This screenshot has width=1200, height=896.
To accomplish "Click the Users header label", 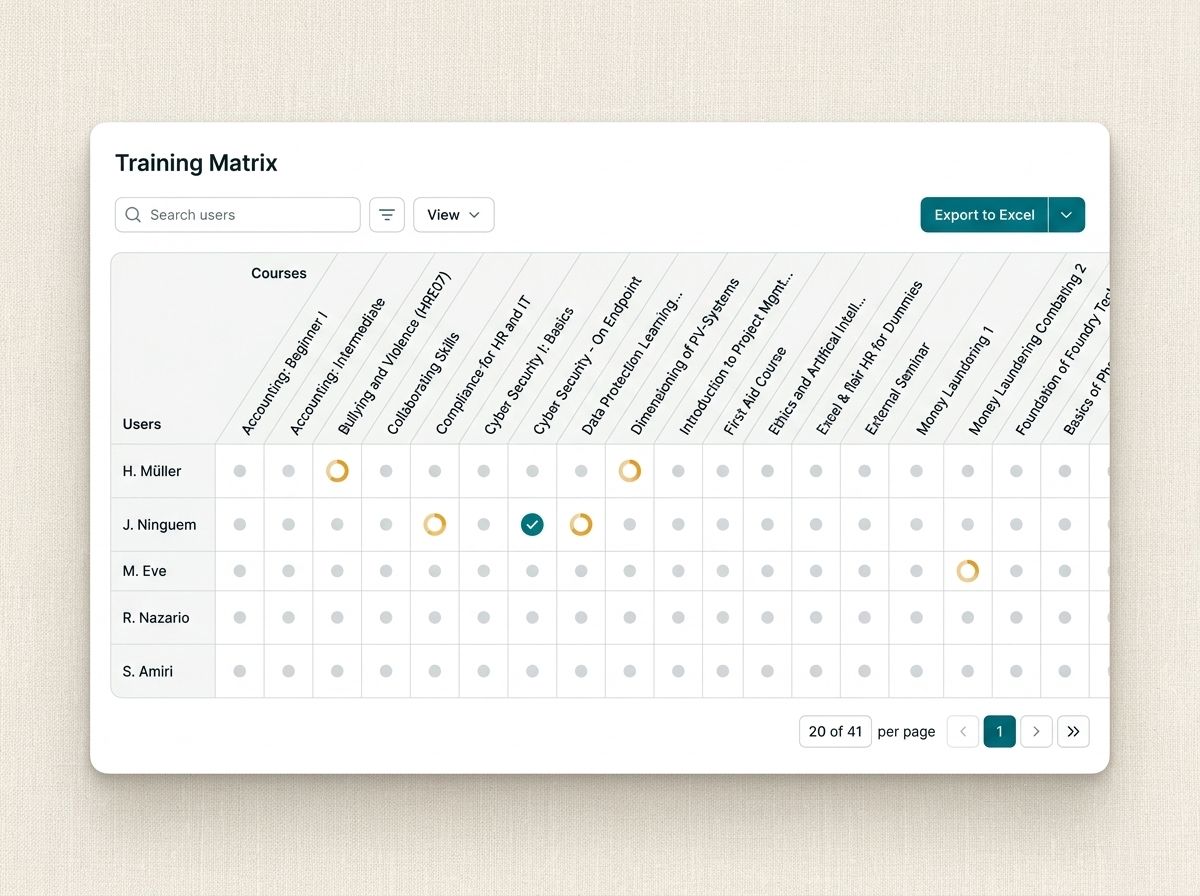I will coord(142,424).
